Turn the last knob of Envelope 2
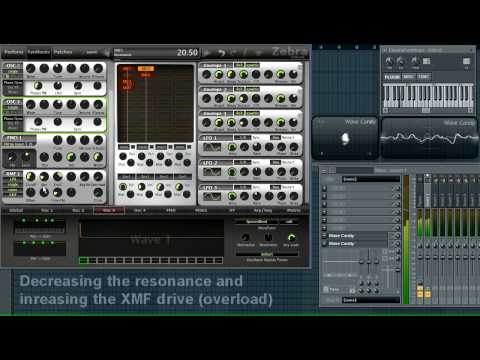480x360 pixels. pos(293,98)
